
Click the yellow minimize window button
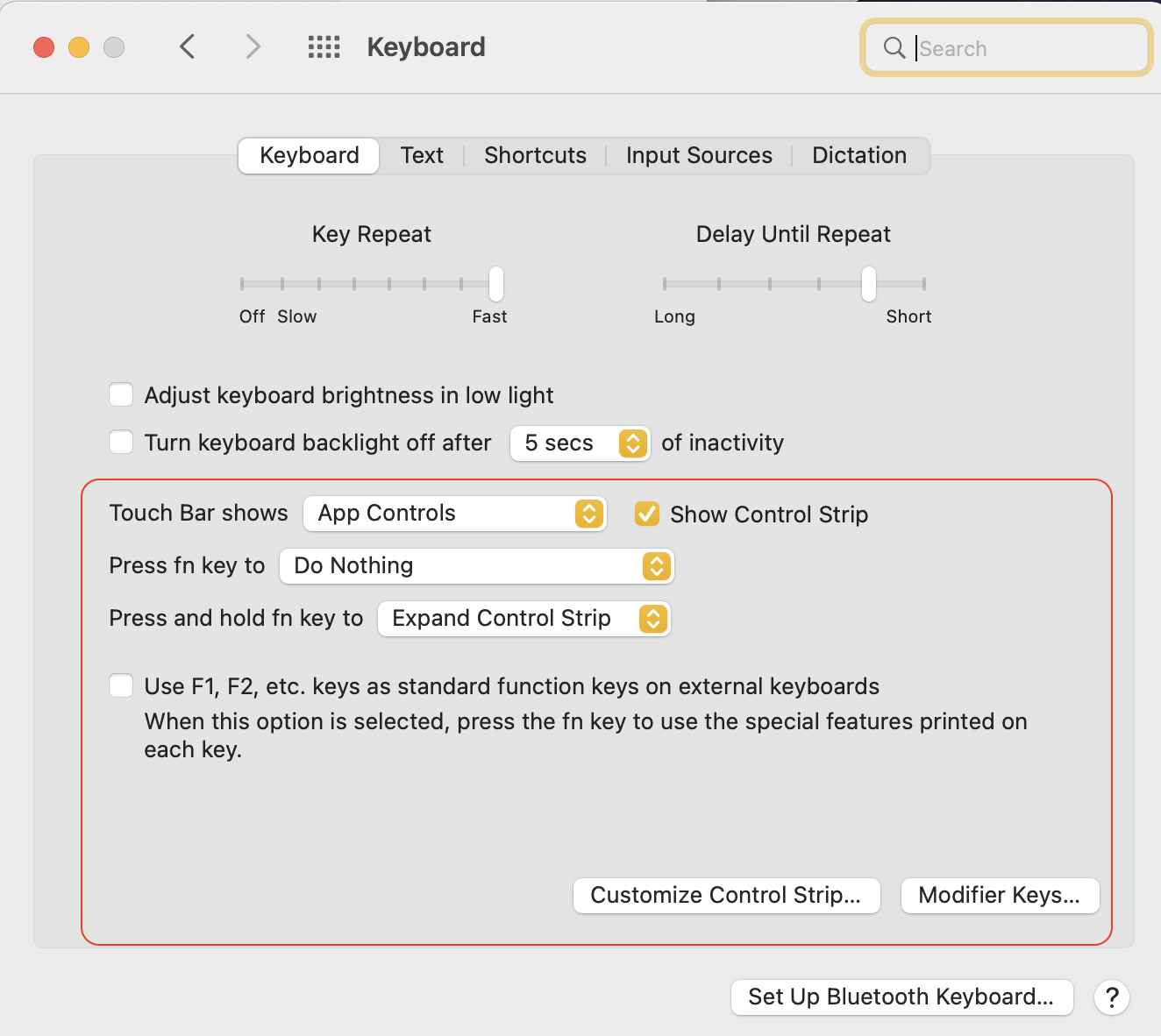[x=79, y=47]
